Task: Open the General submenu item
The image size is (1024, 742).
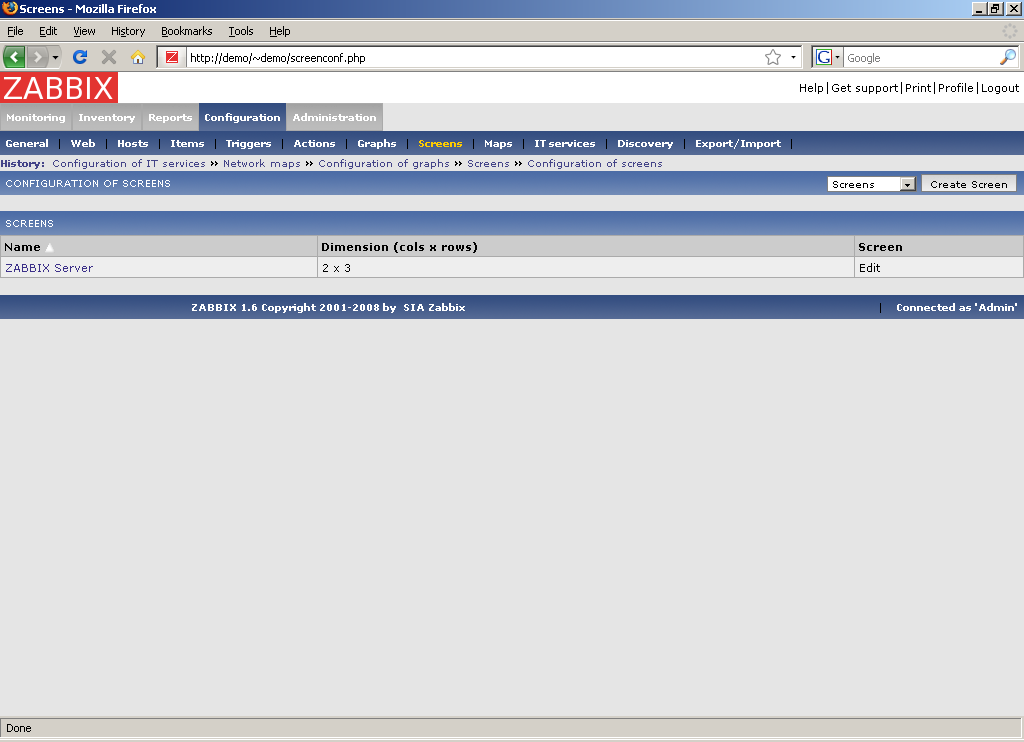Action: coord(27,143)
